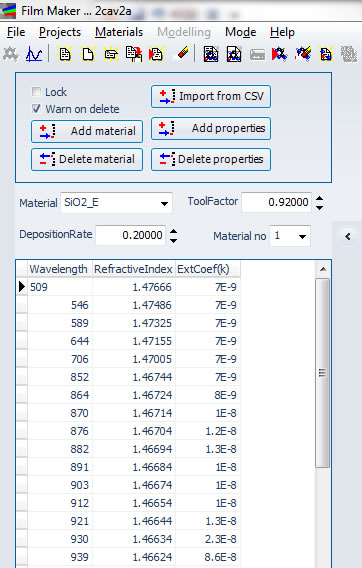Click the greyed-out gear icon in the toolbar
The image size is (362, 568).
pyautogui.click(x=11, y=55)
